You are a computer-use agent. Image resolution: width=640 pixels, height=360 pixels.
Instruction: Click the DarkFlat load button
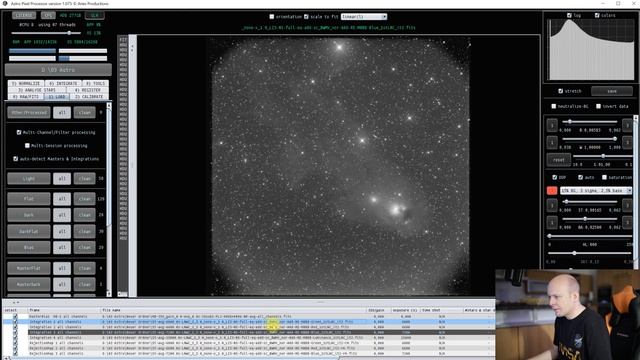click(29, 231)
